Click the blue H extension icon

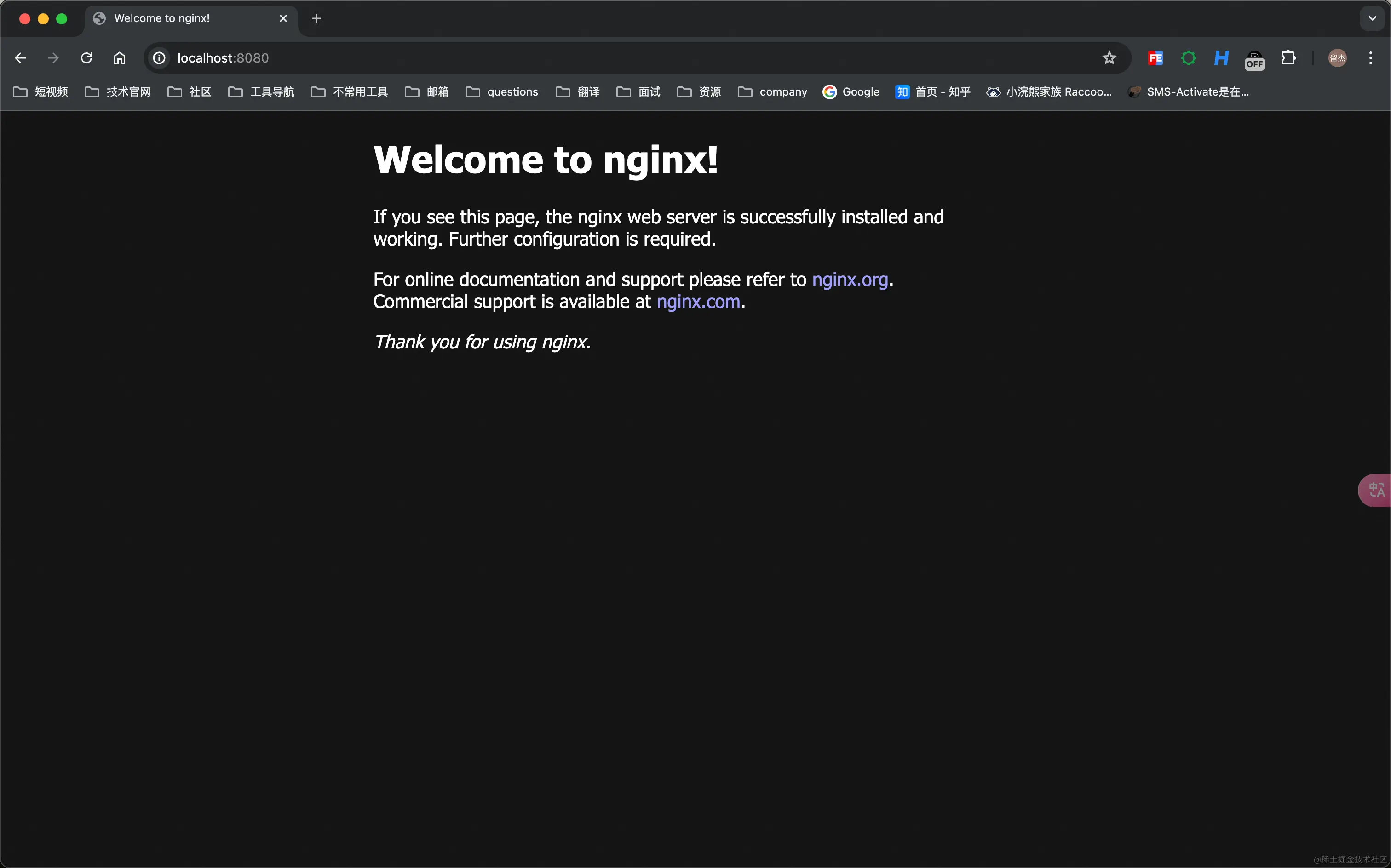point(1221,58)
